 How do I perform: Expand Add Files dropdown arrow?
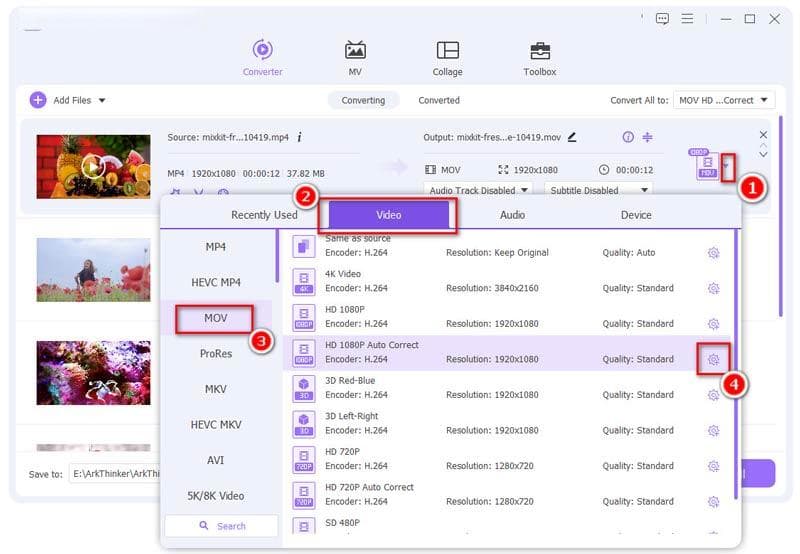point(102,100)
